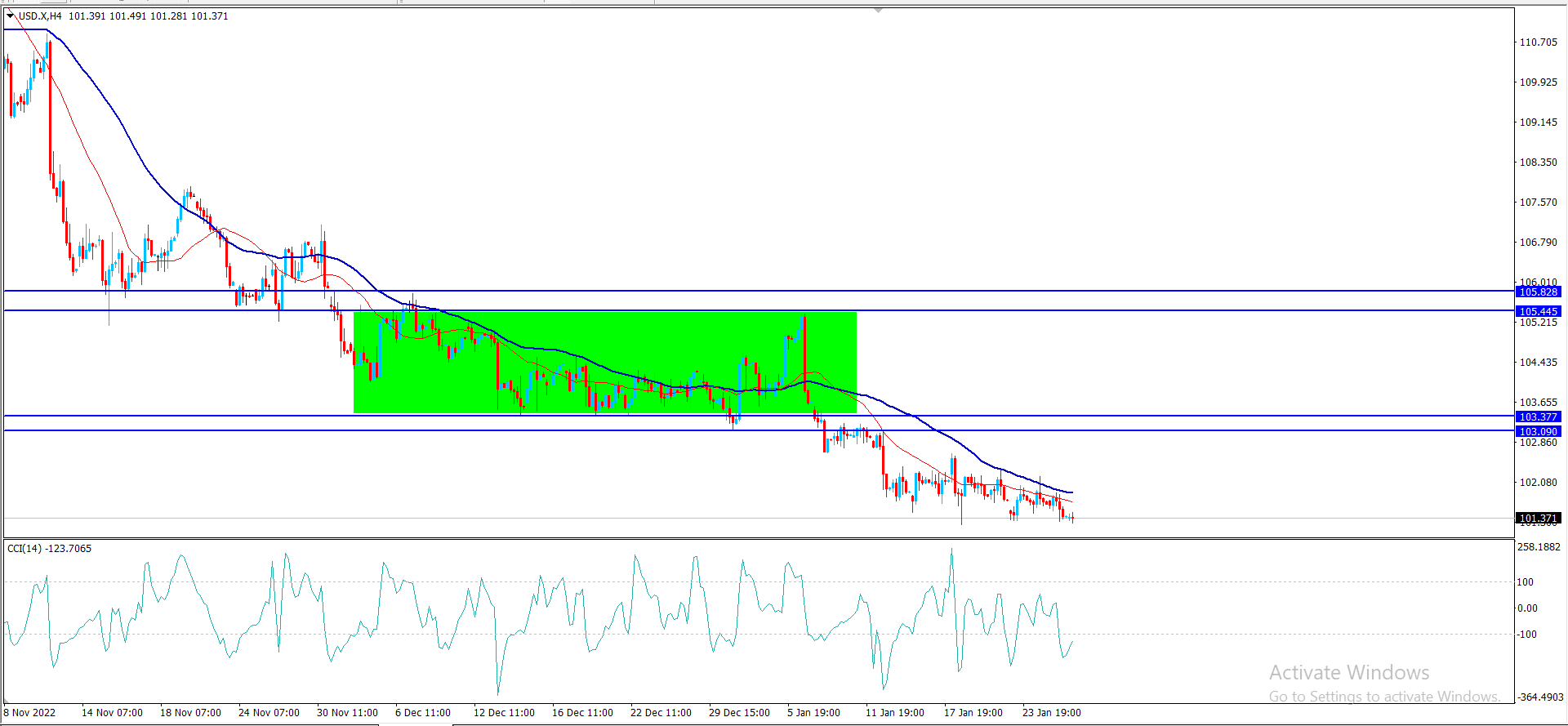Viewport: 1568px width, 726px height.
Task: Click the 23 Jan 19:00 time label
Action: (1051, 712)
